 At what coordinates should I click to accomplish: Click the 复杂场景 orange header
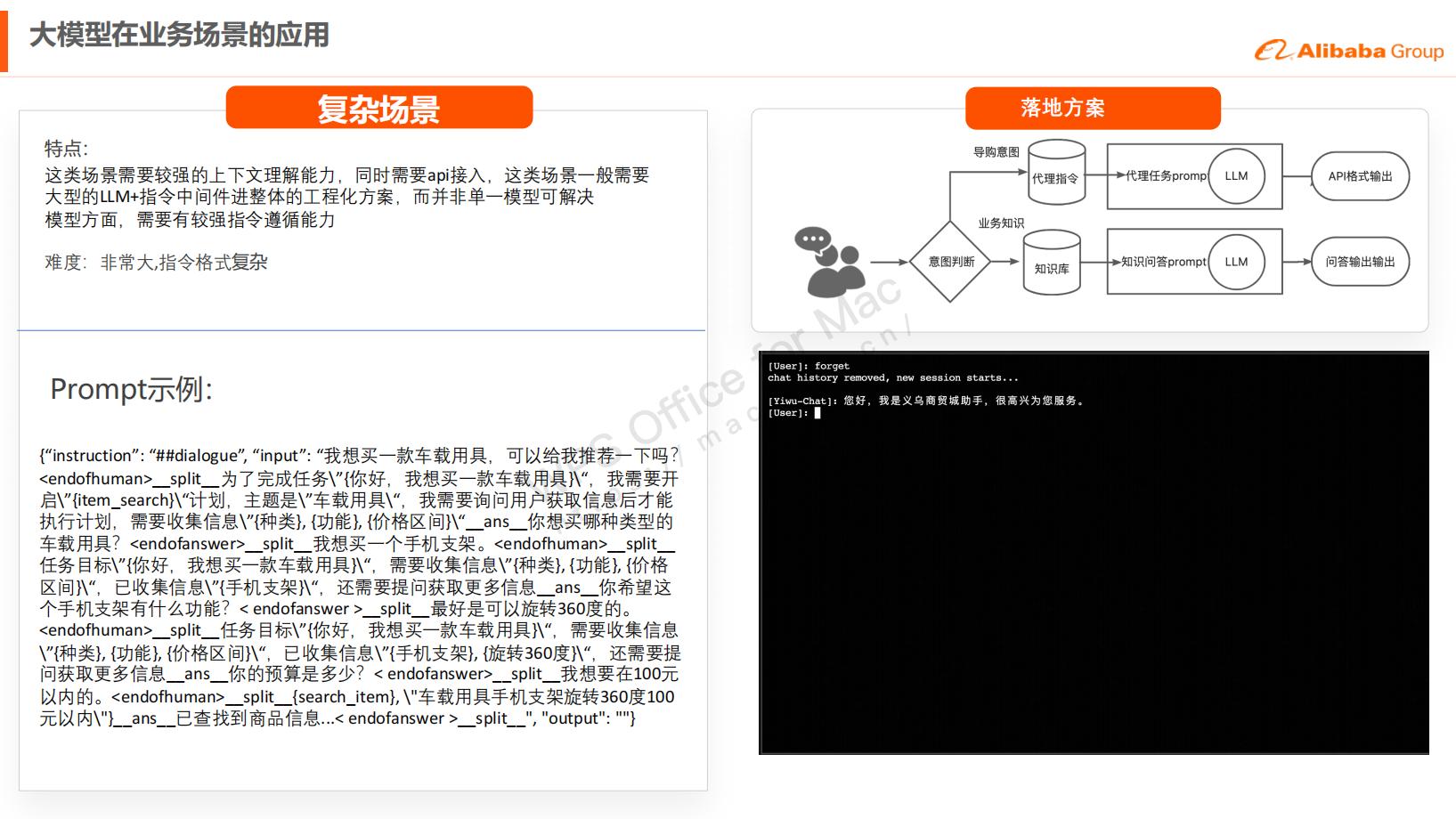379,108
